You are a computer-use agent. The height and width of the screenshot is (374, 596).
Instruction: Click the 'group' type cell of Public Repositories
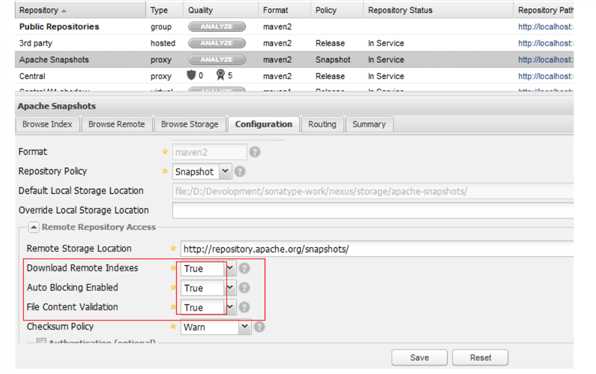click(x=161, y=27)
